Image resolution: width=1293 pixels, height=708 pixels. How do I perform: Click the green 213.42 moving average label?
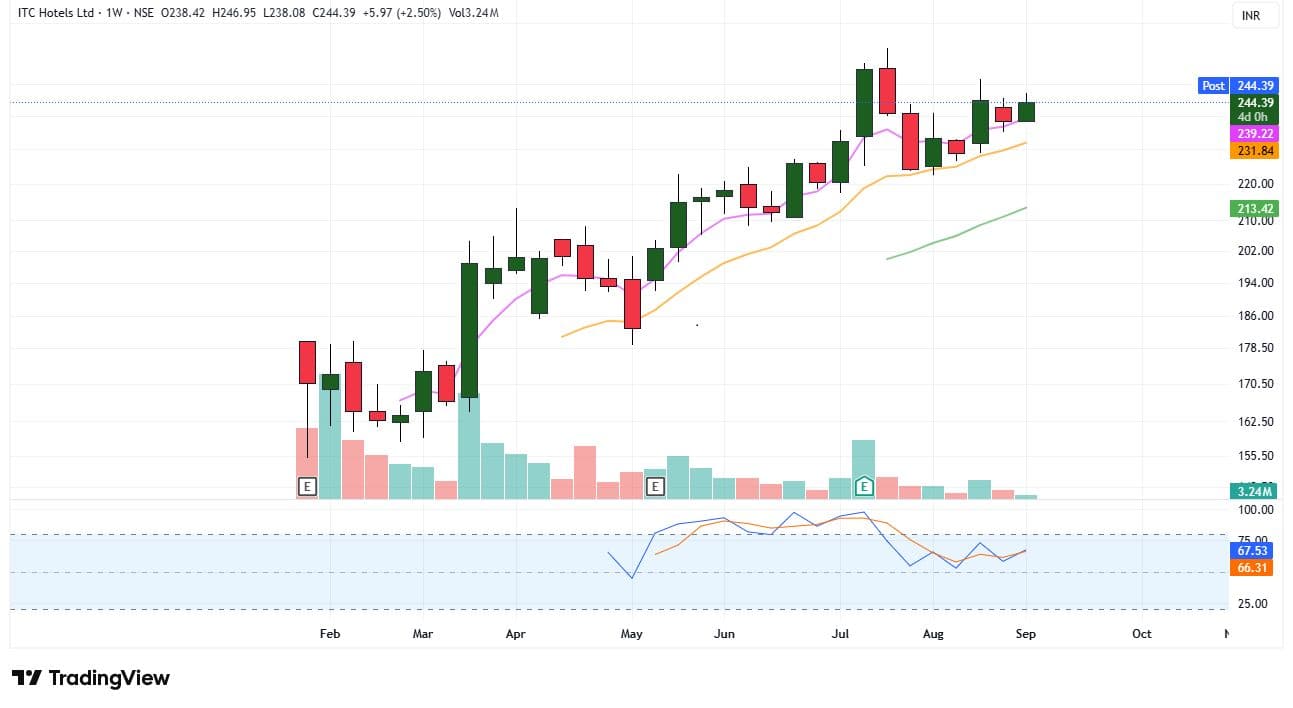pyautogui.click(x=1254, y=208)
